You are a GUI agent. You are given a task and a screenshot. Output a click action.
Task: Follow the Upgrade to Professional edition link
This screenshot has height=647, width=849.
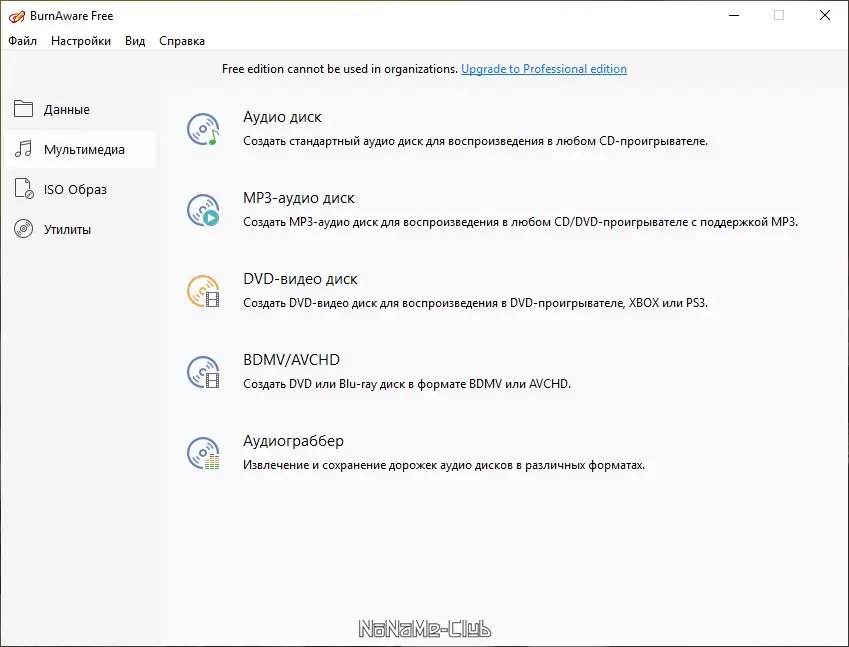(x=544, y=69)
